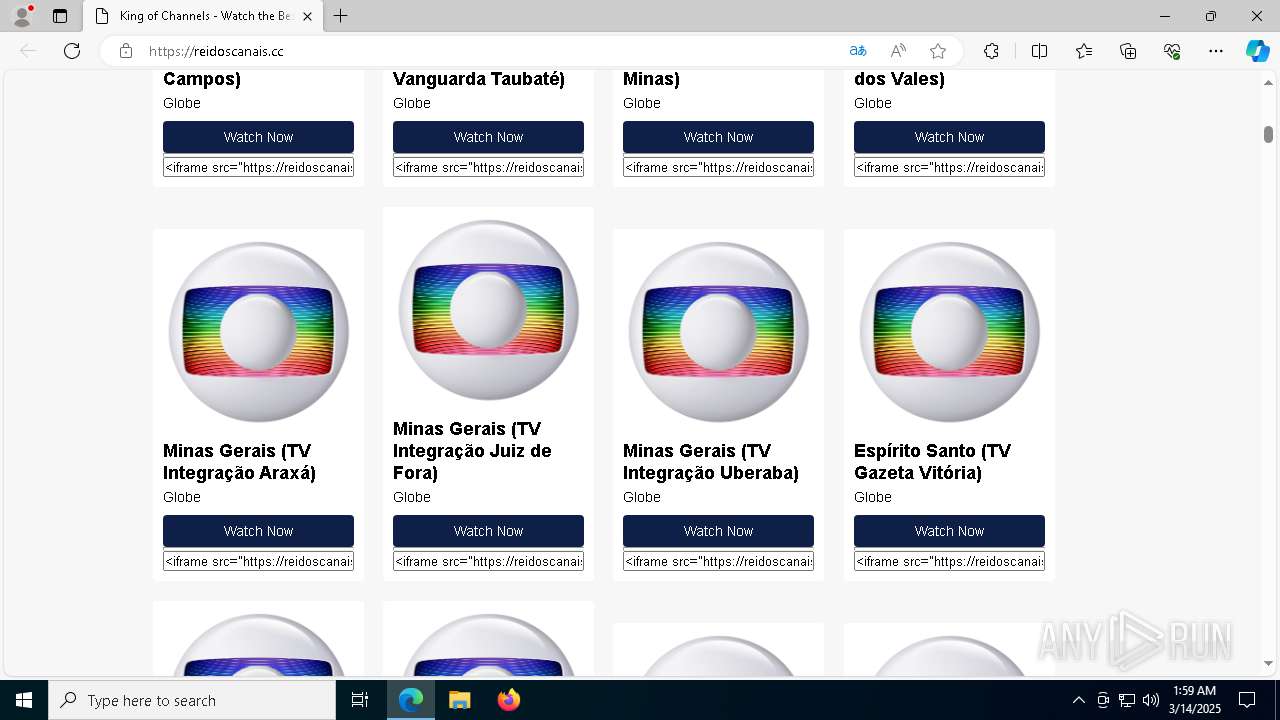Show hidden system tray icons
The height and width of the screenshot is (720, 1280).
tap(1078, 700)
